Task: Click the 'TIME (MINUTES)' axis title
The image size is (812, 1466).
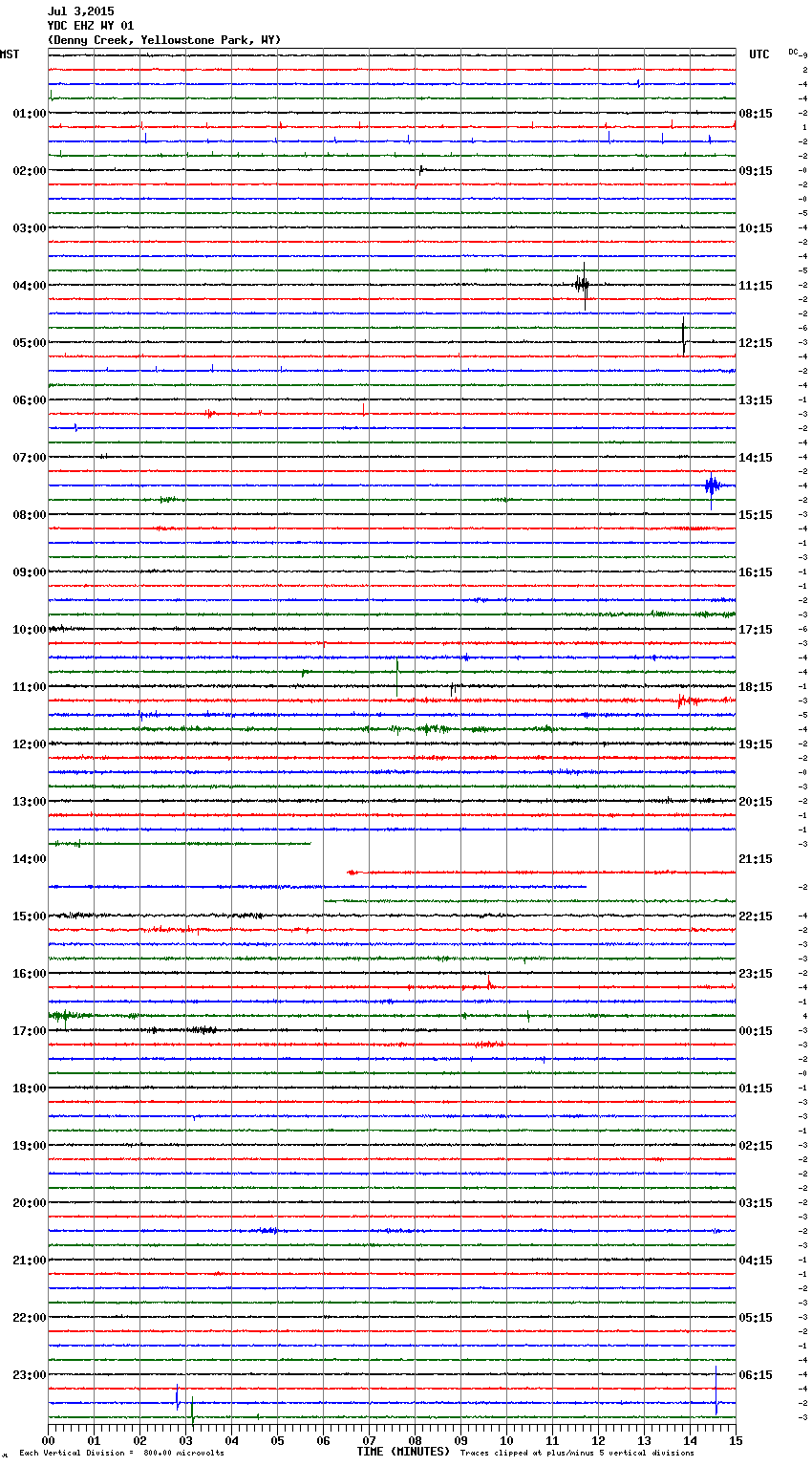Action: point(403,1452)
